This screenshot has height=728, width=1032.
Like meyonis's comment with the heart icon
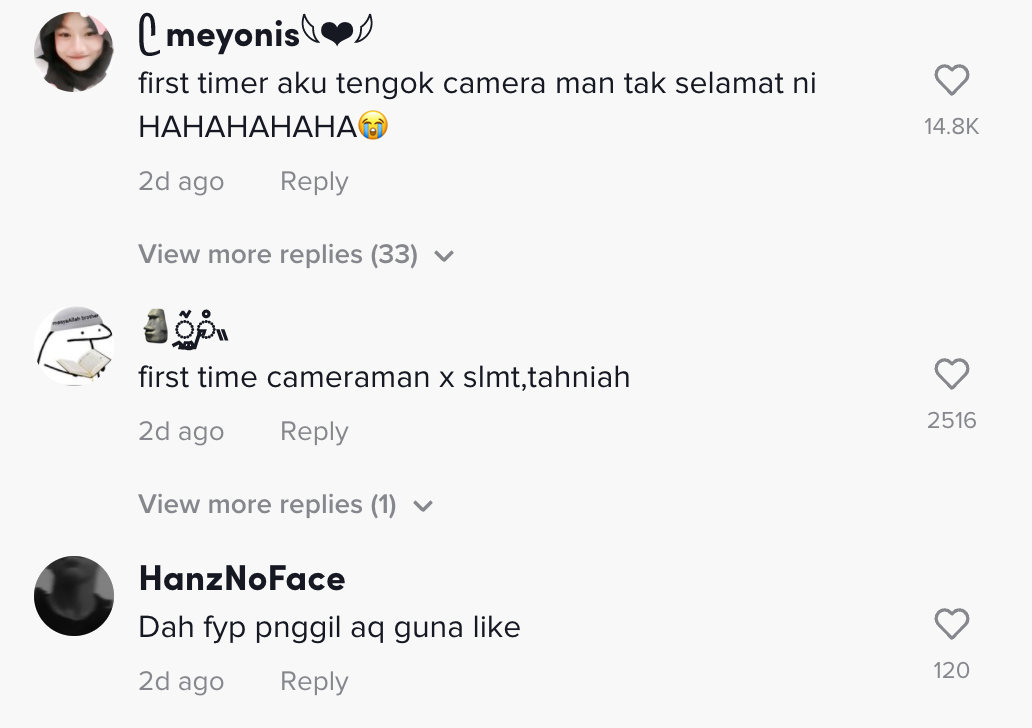[x=951, y=80]
